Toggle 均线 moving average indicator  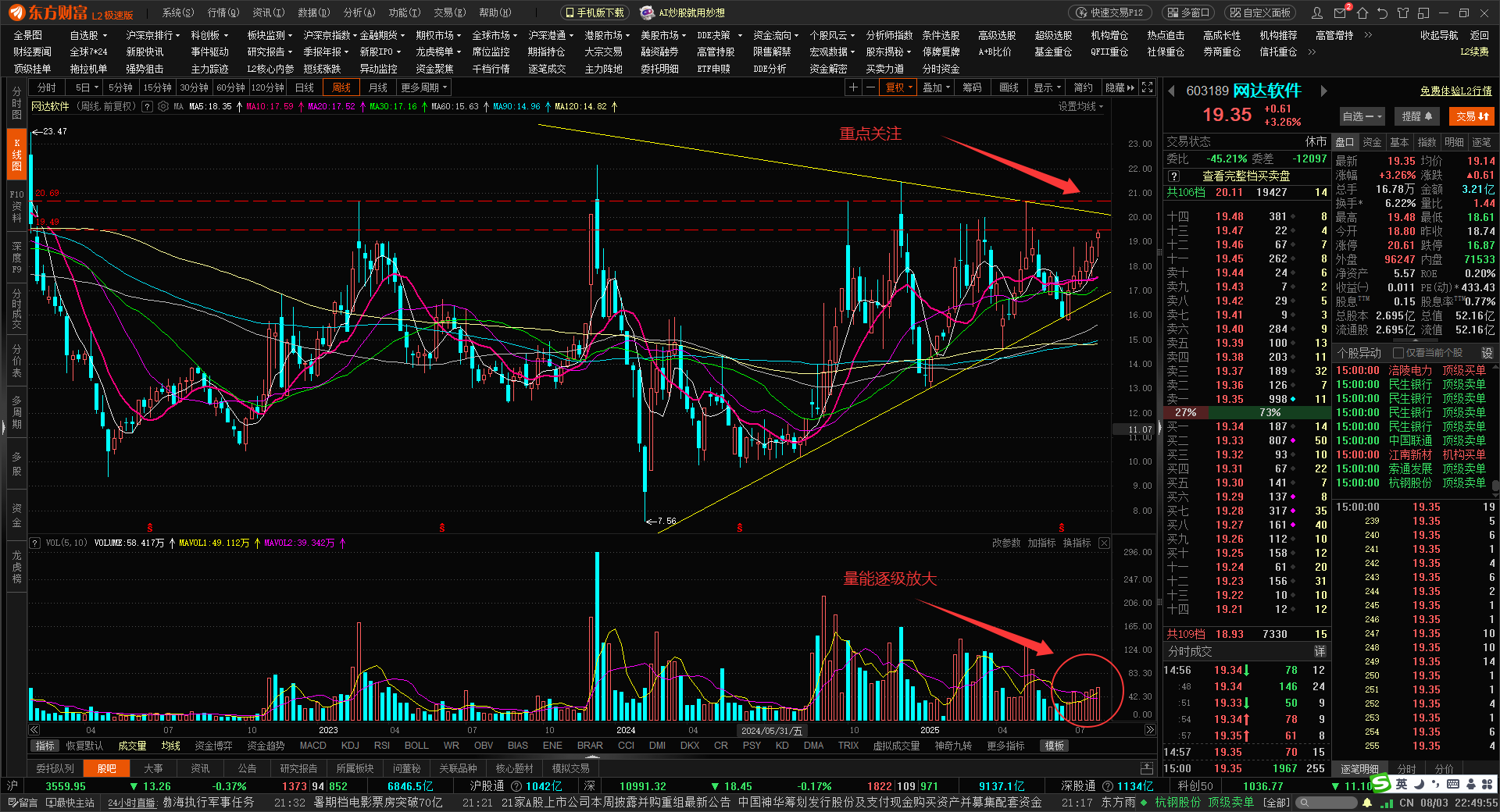click(171, 746)
